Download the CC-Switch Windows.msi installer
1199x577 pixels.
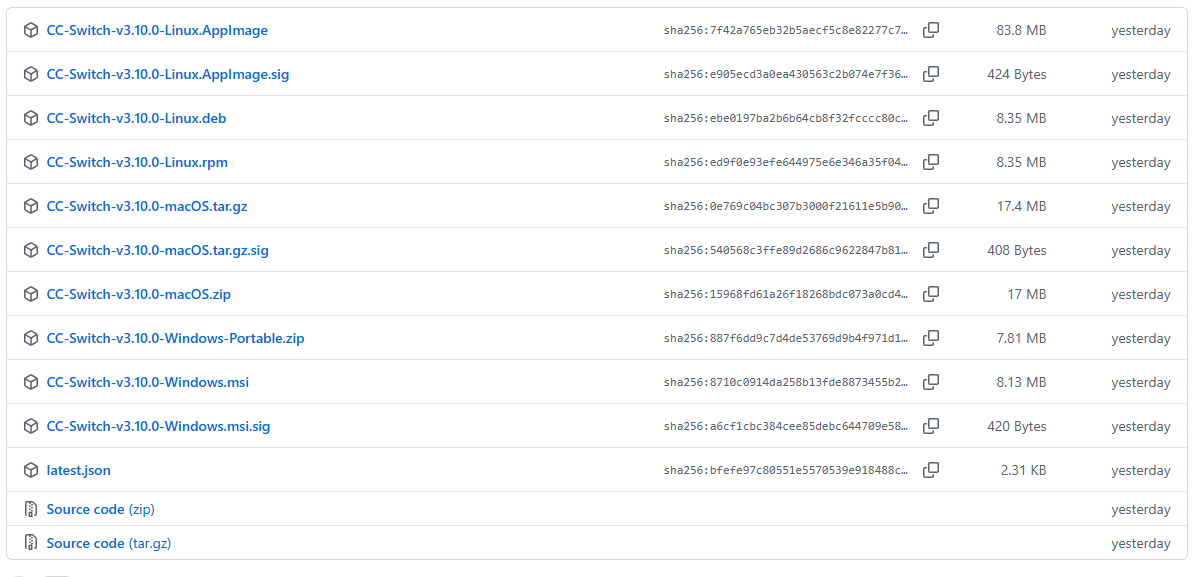[x=148, y=382]
